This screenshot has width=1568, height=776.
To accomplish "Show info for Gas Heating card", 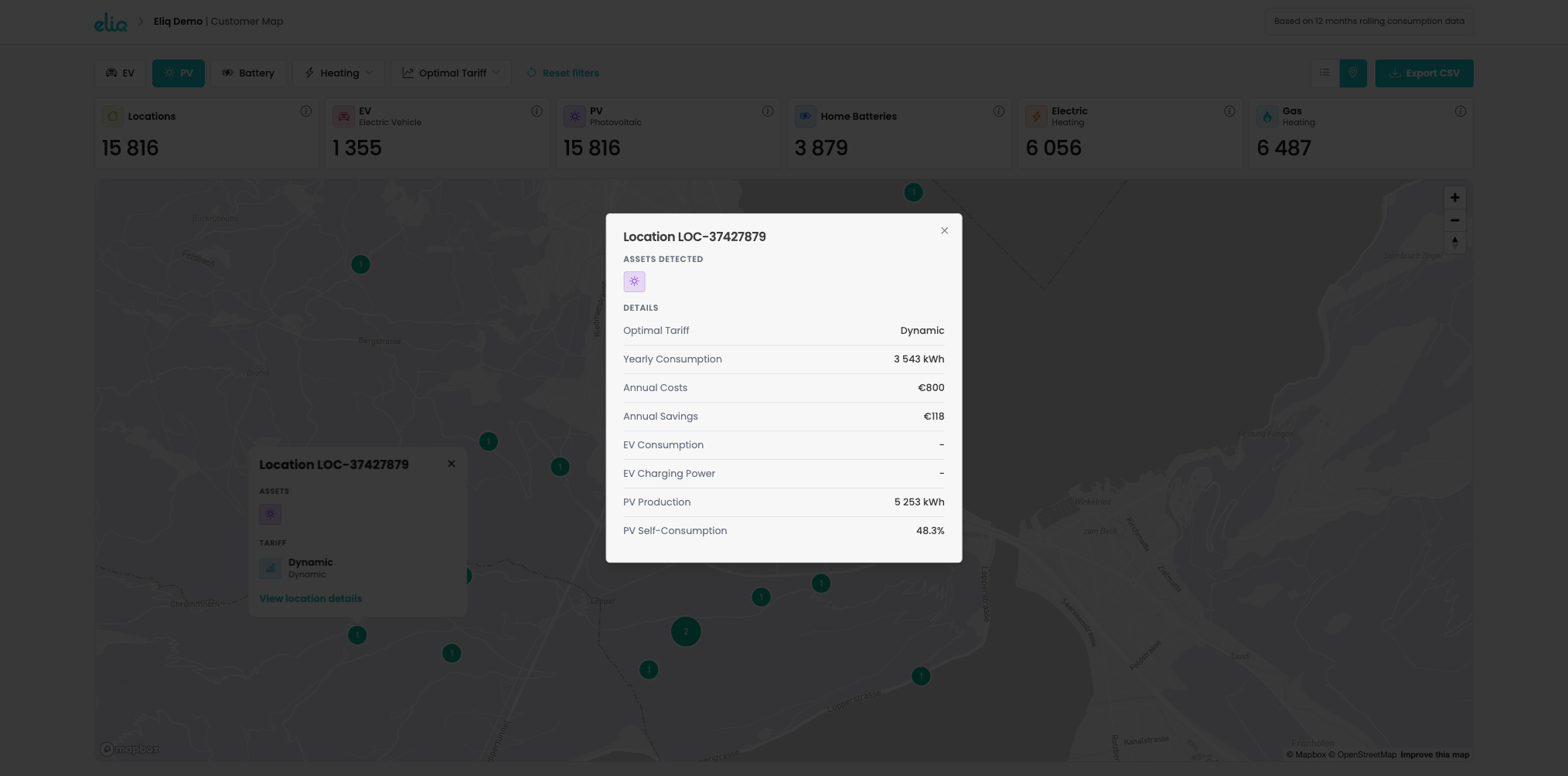I will [1461, 111].
